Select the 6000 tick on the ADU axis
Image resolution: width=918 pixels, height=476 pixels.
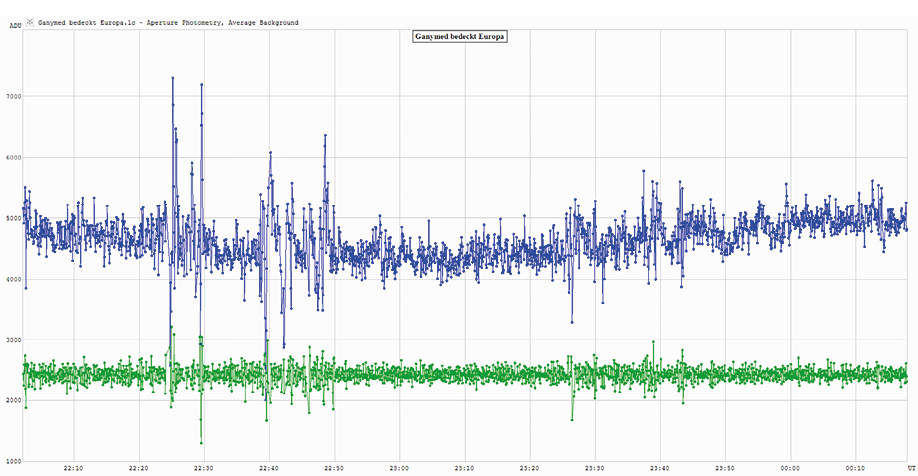coord(12,157)
